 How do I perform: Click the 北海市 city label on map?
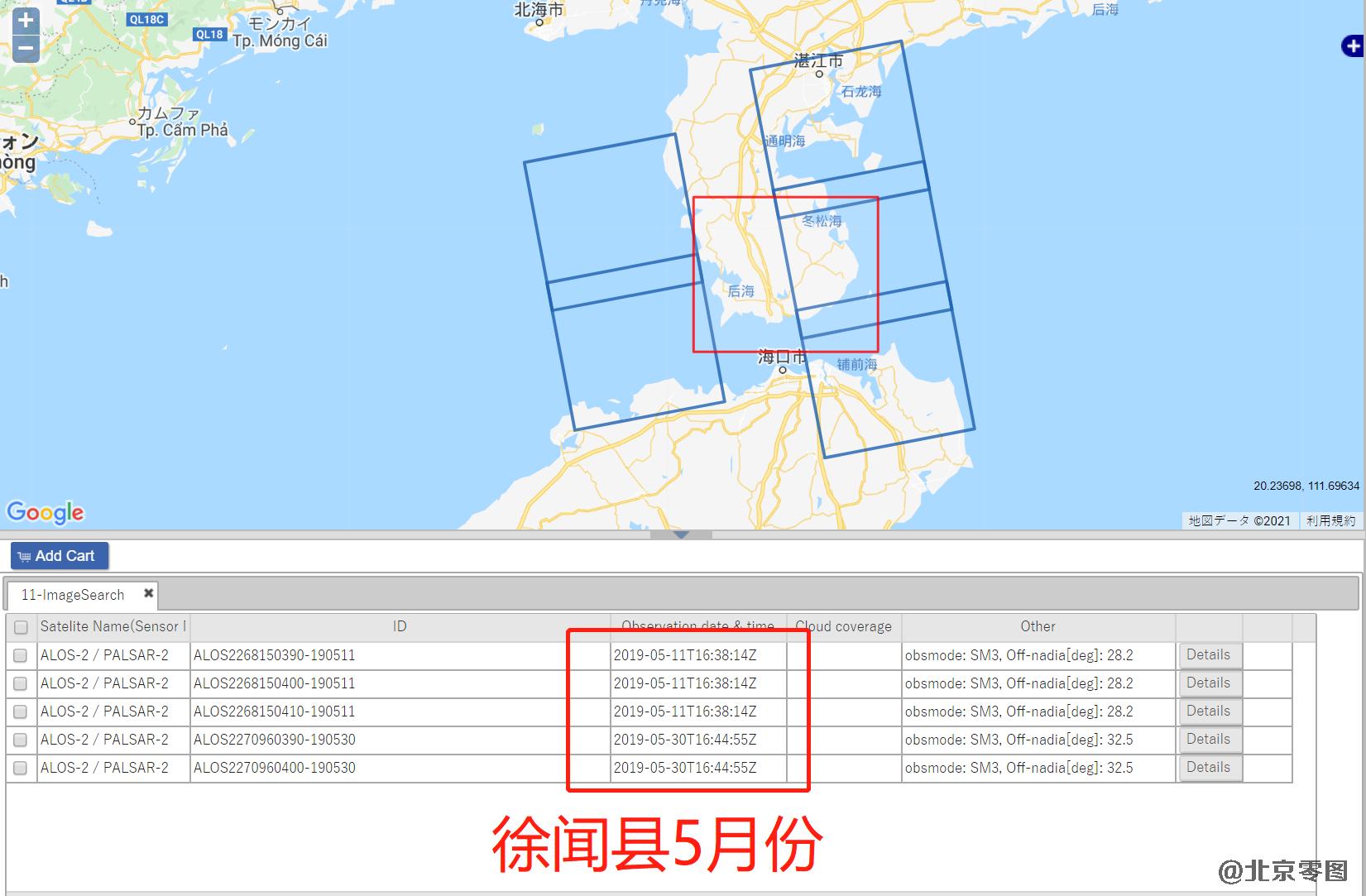point(539,10)
